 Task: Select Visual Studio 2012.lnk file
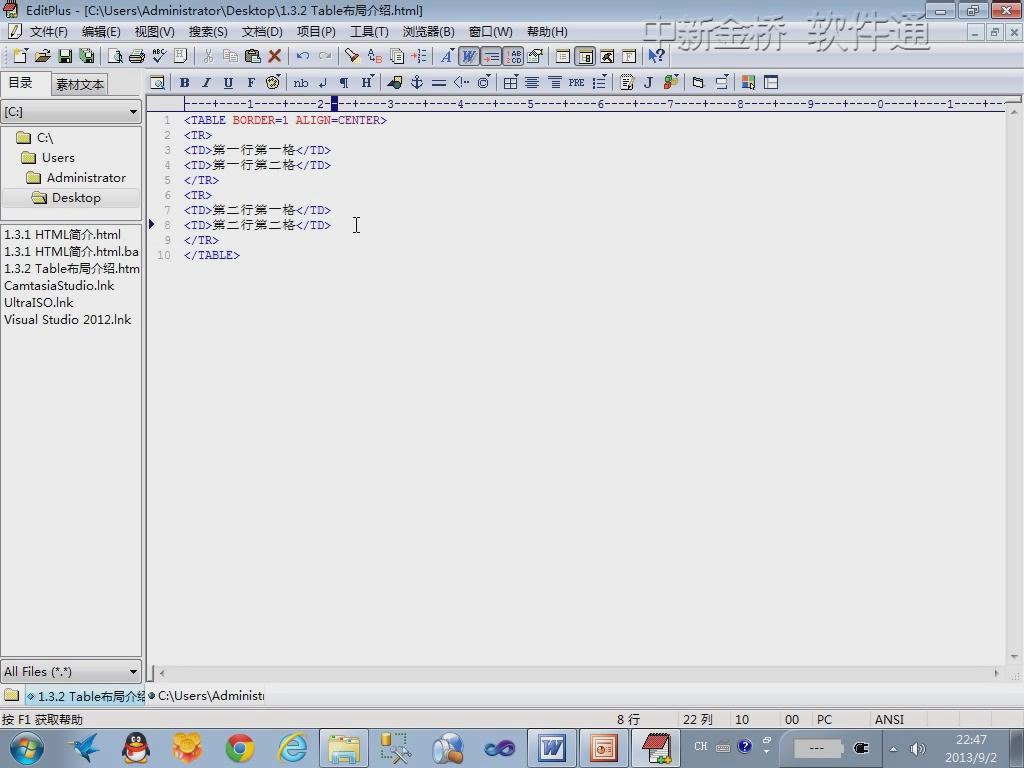67,319
